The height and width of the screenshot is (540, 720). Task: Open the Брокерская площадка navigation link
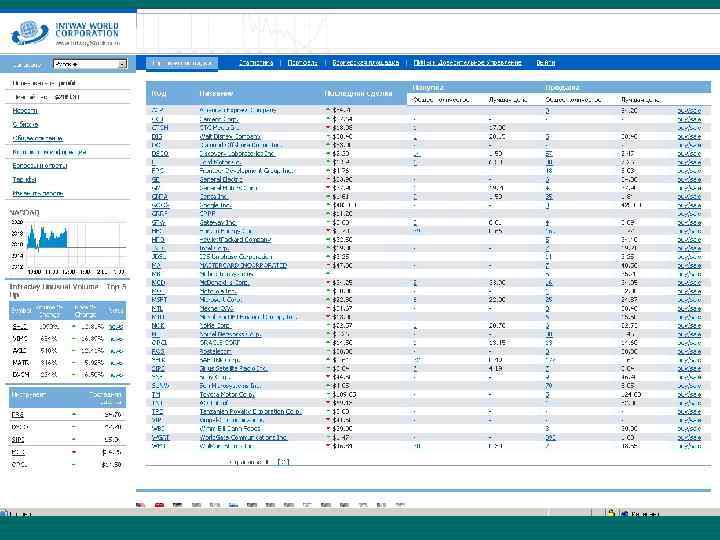point(366,62)
